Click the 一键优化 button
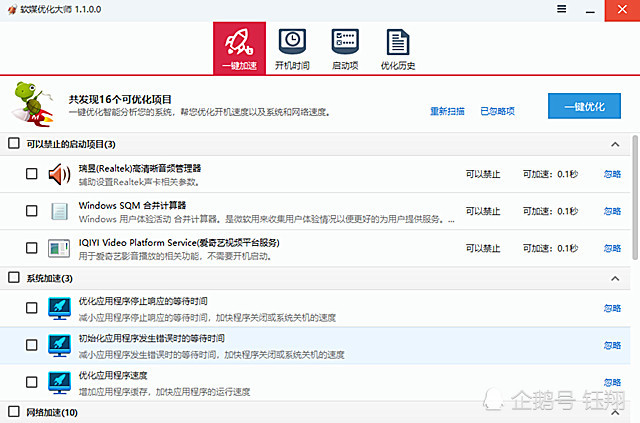This screenshot has width=640, height=423. click(584, 106)
